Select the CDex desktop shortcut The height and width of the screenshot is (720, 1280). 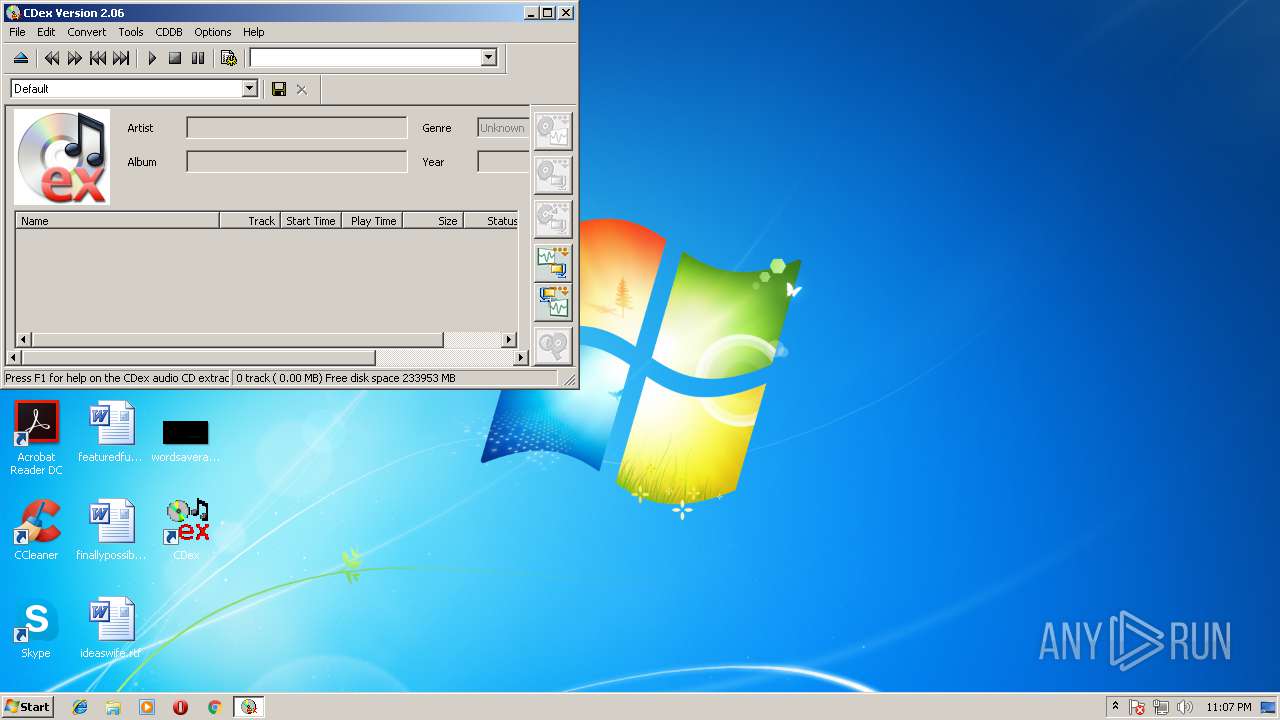click(186, 530)
